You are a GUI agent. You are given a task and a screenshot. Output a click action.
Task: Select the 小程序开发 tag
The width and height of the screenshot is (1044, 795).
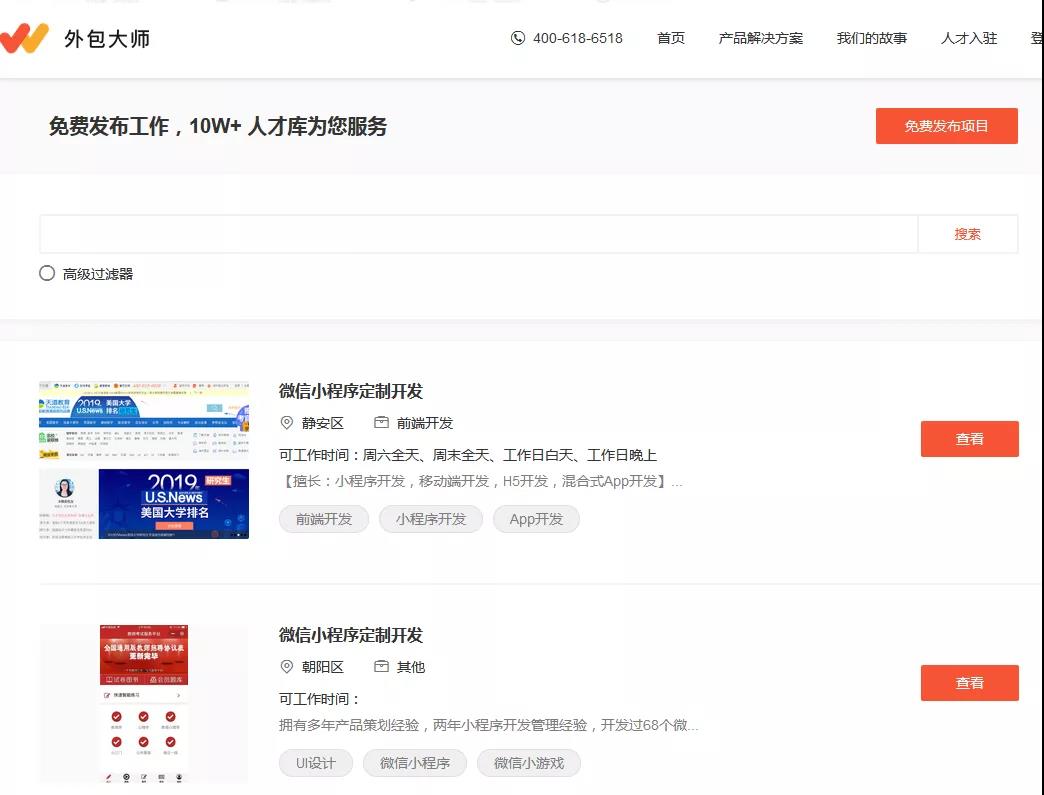coord(430,519)
